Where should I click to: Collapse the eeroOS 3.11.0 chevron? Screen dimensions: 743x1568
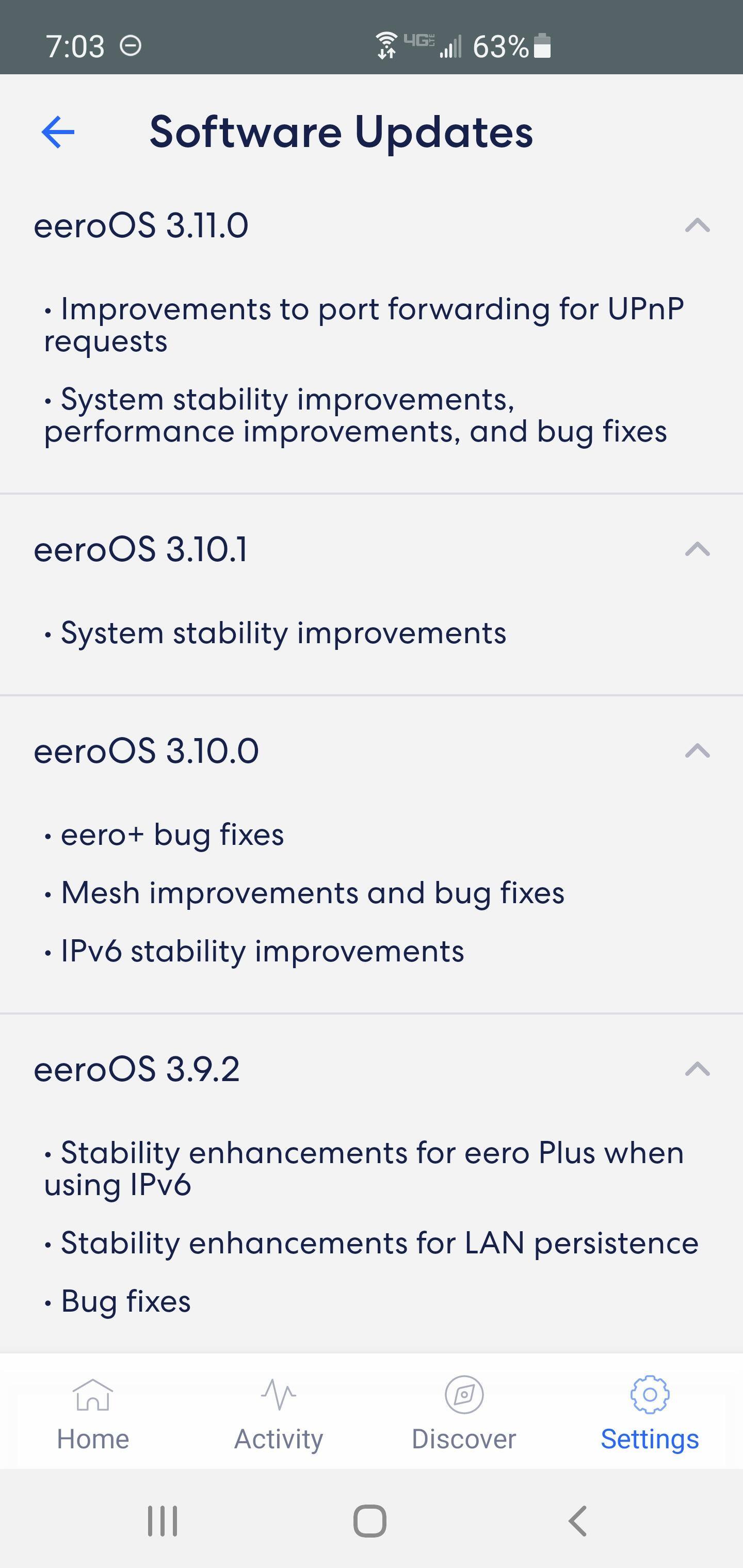[697, 225]
